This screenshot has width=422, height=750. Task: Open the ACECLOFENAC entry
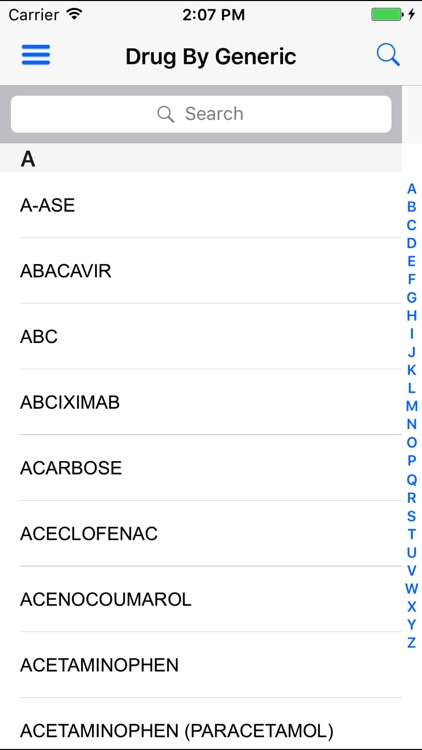point(201,533)
